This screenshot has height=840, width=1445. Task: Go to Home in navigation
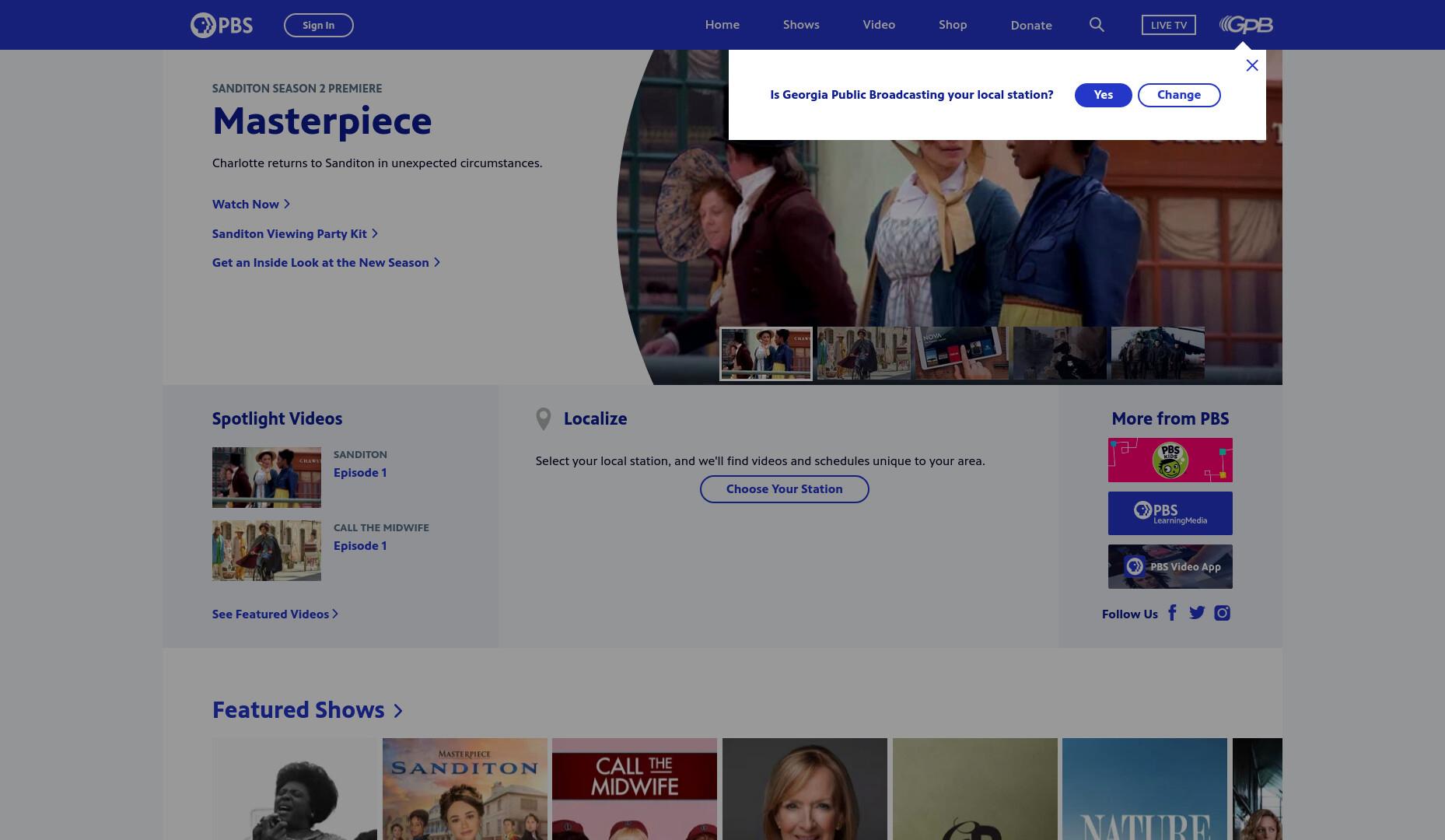722,25
